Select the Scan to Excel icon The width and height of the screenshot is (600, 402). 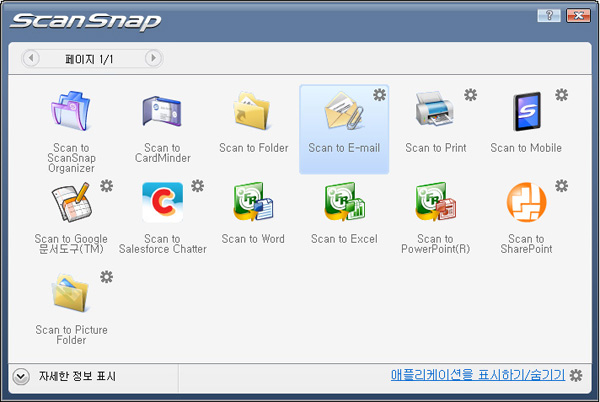[x=344, y=202]
